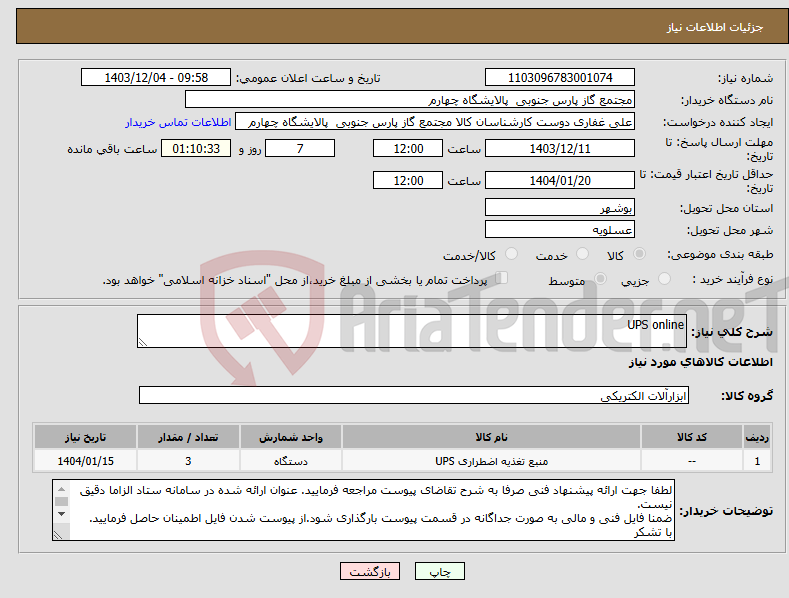Select the خدمت radio button
This screenshot has height=598, width=789.
tap(582, 254)
